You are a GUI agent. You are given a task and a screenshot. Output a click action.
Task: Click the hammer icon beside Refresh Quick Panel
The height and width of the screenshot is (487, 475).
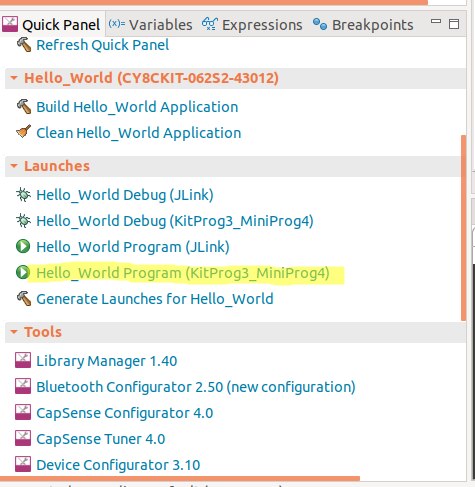pyautogui.click(x=24, y=45)
